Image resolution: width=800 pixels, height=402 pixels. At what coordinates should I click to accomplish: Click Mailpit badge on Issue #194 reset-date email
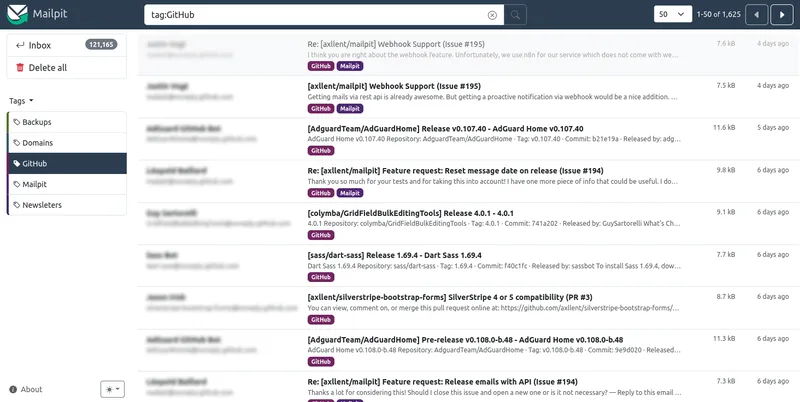tap(350, 193)
